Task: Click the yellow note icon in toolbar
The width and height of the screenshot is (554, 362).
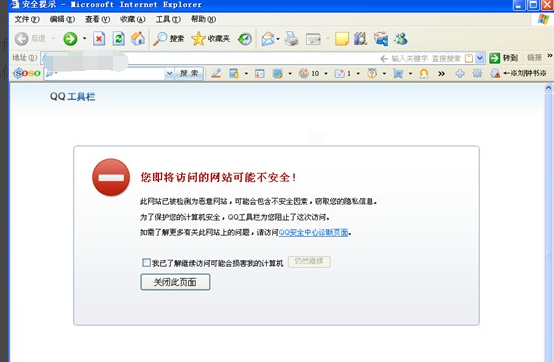Action: (x=342, y=38)
